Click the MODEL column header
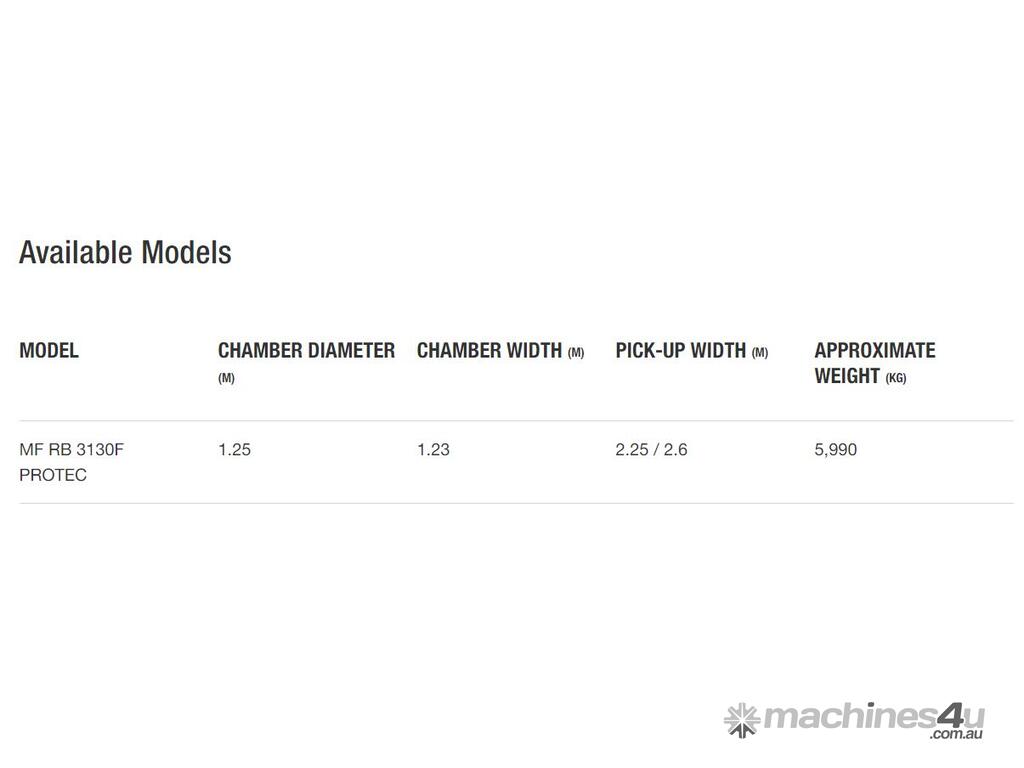Viewport: 1024px width, 768px height. 49,350
